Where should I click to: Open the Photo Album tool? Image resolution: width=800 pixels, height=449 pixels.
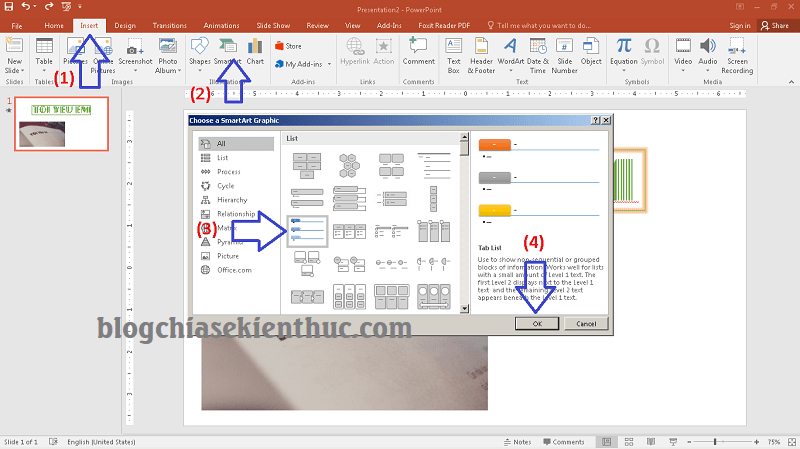[x=168, y=55]
